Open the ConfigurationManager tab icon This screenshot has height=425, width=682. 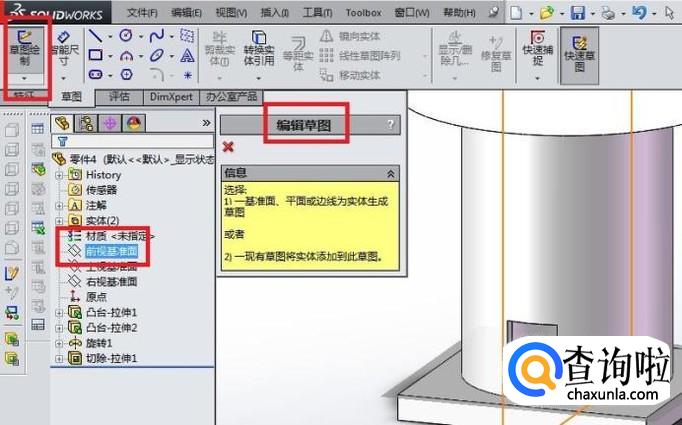[110, 124]
